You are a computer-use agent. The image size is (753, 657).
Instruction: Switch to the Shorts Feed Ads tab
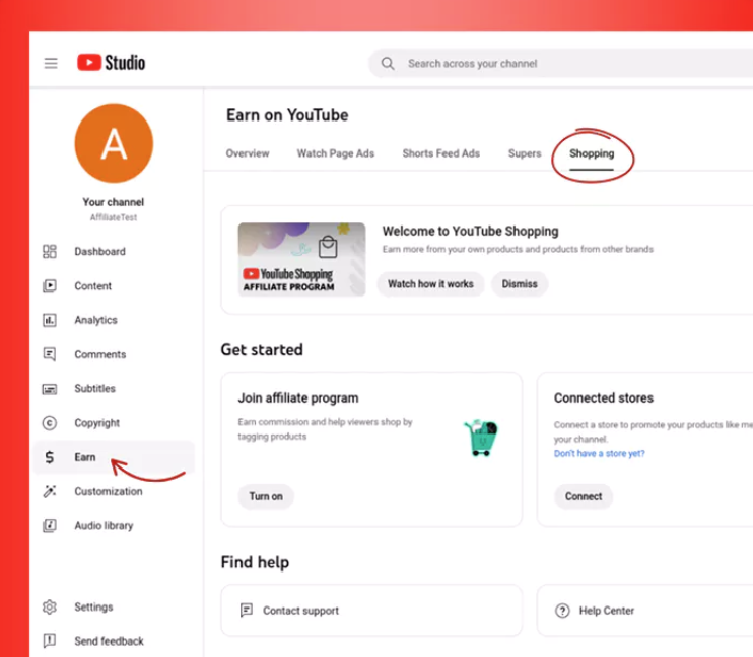tap(441, 153)
